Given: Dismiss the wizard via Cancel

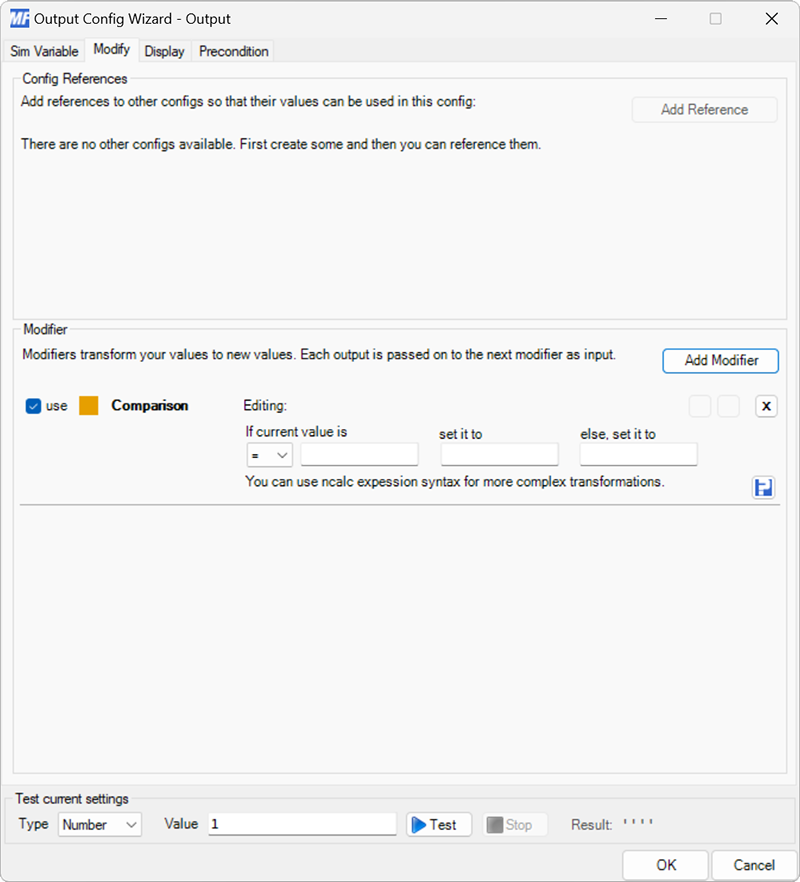Looking at the screenshot, I should pos(754,865).
